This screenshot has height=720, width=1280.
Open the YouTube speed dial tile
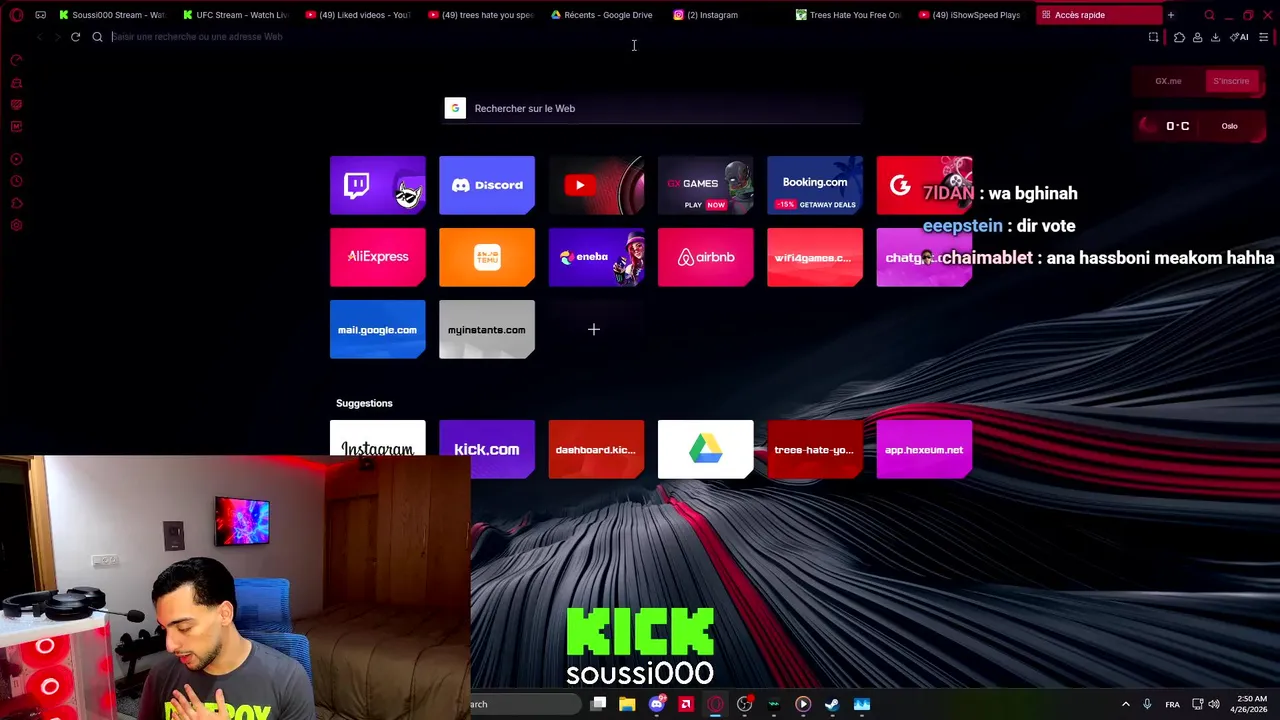coord(596,185)
